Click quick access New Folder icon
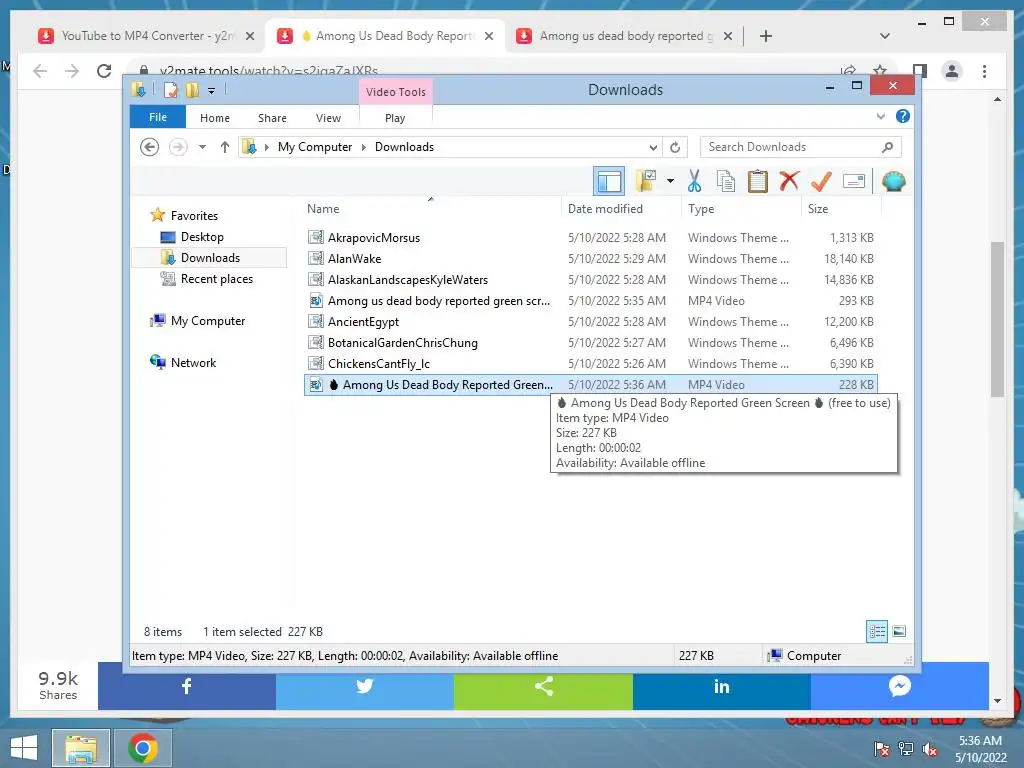The height and width of the screenshot is (768, 1024). coord(192,90)
